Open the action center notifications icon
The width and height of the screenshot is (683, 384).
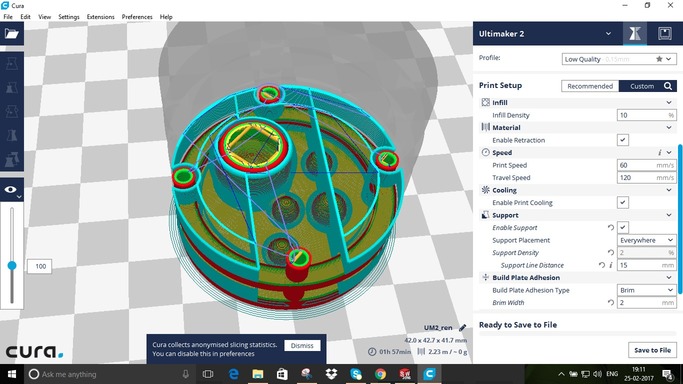tap(667, 374)
